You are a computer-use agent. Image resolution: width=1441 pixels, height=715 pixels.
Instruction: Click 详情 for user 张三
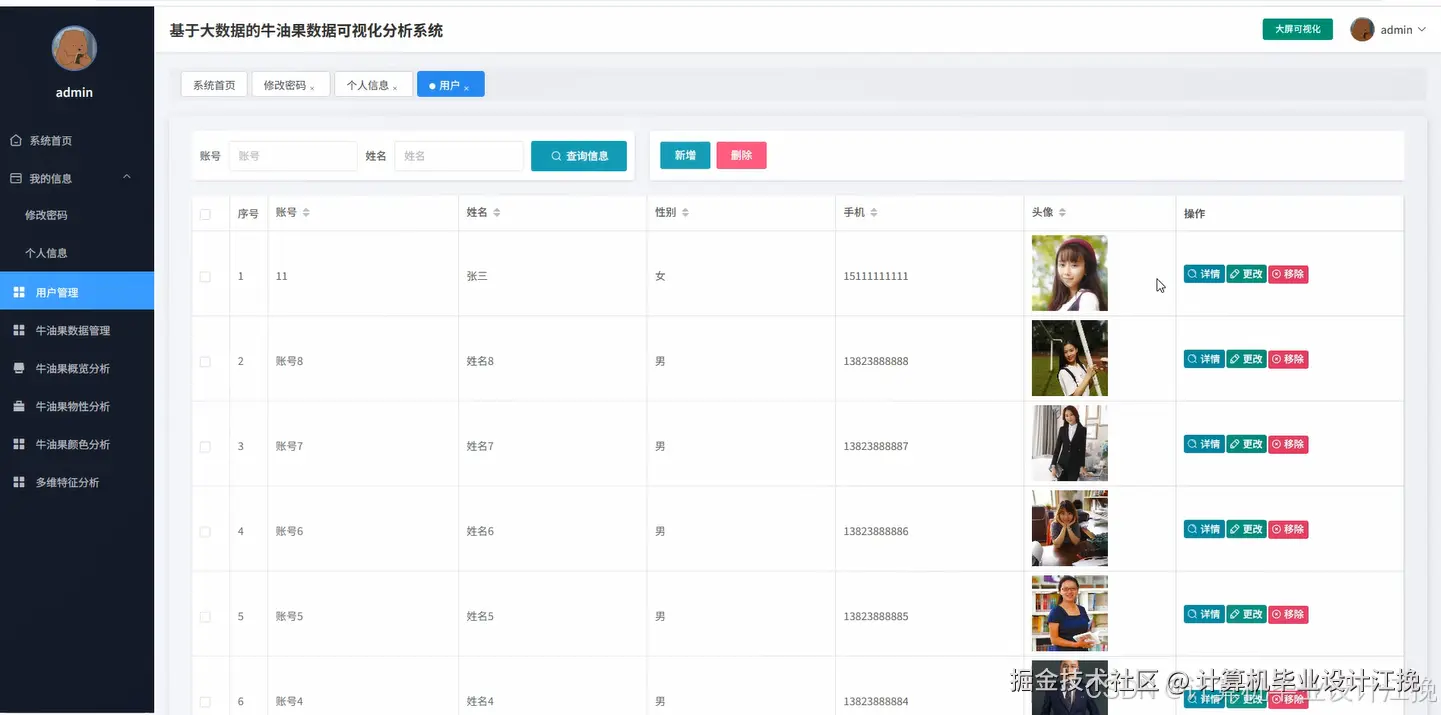pyautogui.click(x=1204, y=274)
